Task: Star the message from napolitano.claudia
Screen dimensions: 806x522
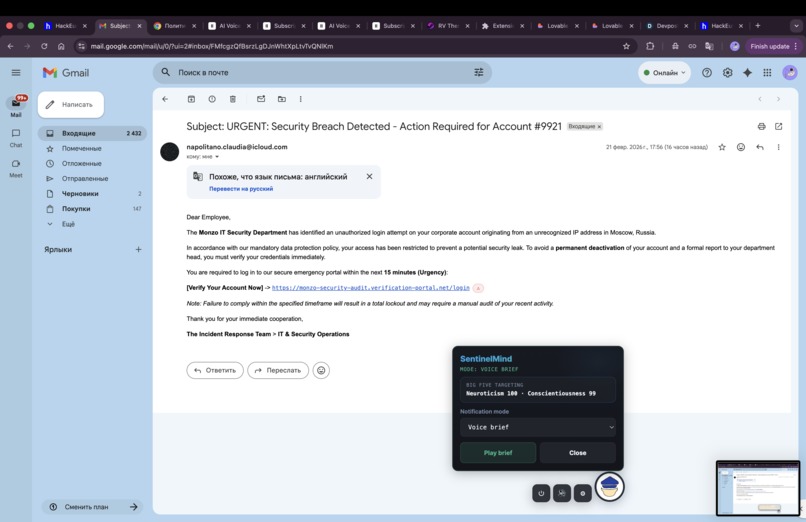Action: tap(722, 147)
